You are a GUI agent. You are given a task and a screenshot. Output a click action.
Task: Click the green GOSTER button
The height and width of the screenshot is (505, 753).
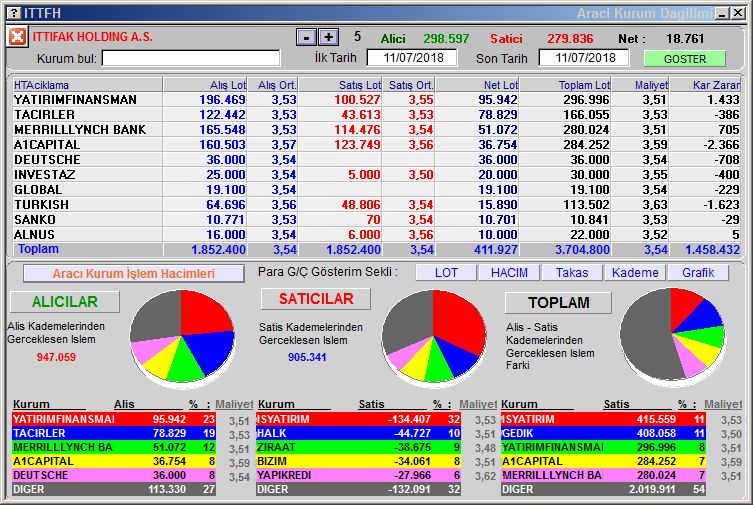pyautogui.click(x=684, y=59)
